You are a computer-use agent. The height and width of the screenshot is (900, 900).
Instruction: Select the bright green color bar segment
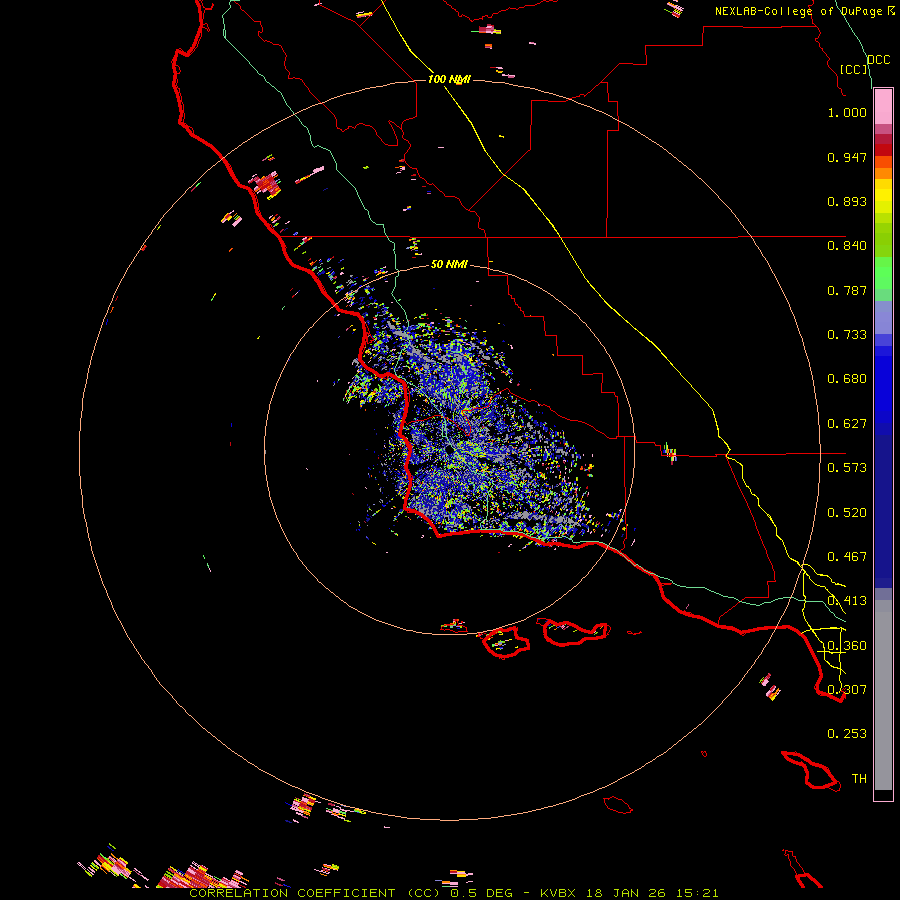[x=883, y=273]
